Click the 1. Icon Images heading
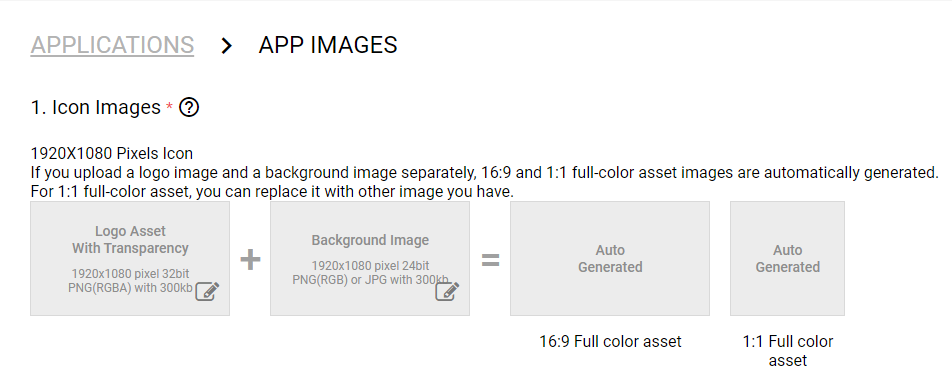Image resolution: width=952 pixels, height=381 pixels. click(95, 108)
